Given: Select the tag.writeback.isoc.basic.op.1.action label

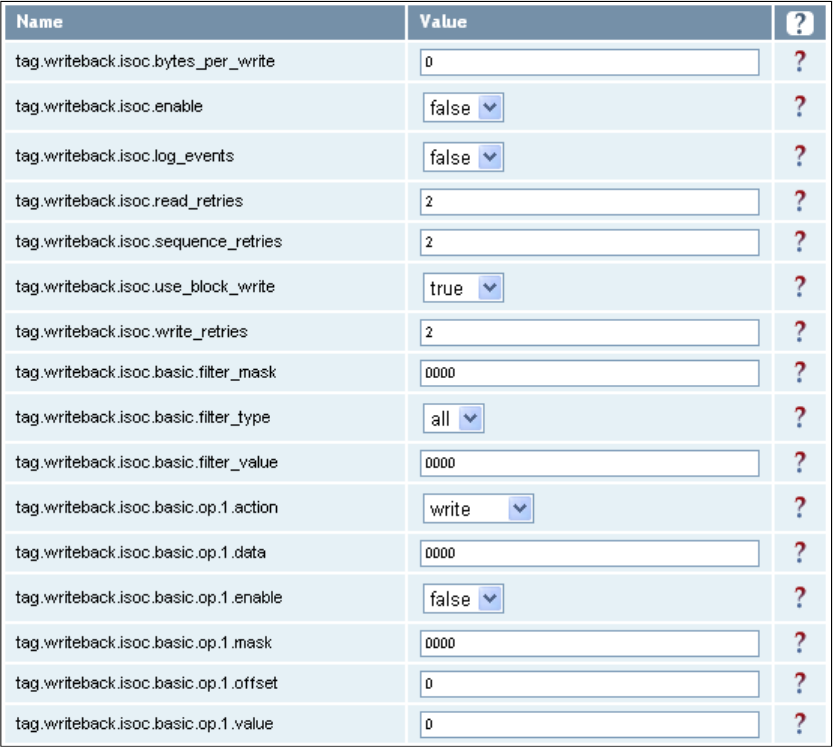Looking at the screenshot, I should (147, 508).
